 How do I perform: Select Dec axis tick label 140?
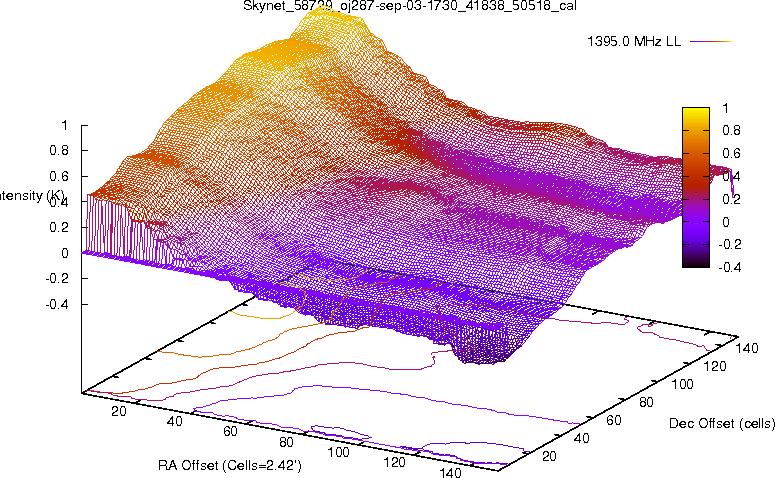747,349
